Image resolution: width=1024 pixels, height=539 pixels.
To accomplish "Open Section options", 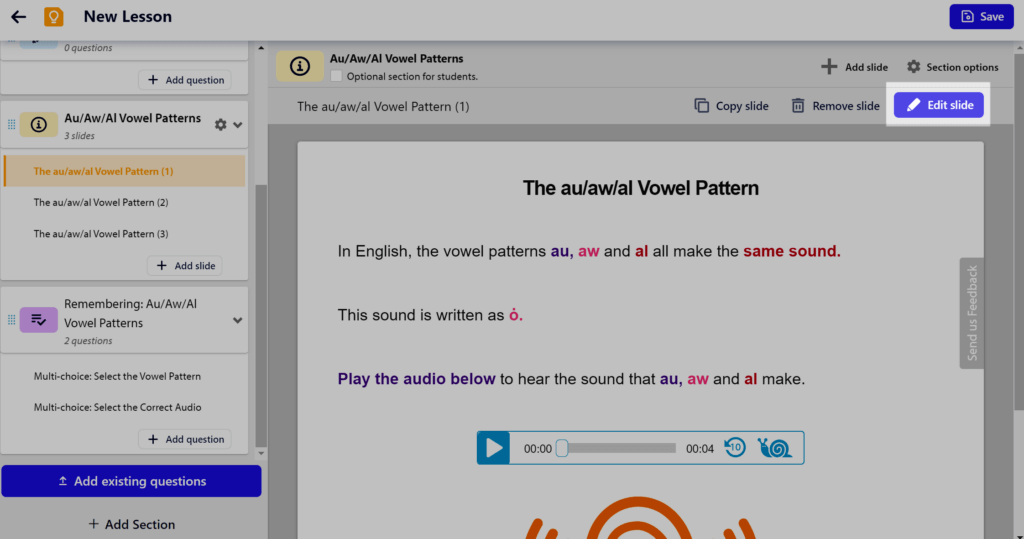I will 953,67.
